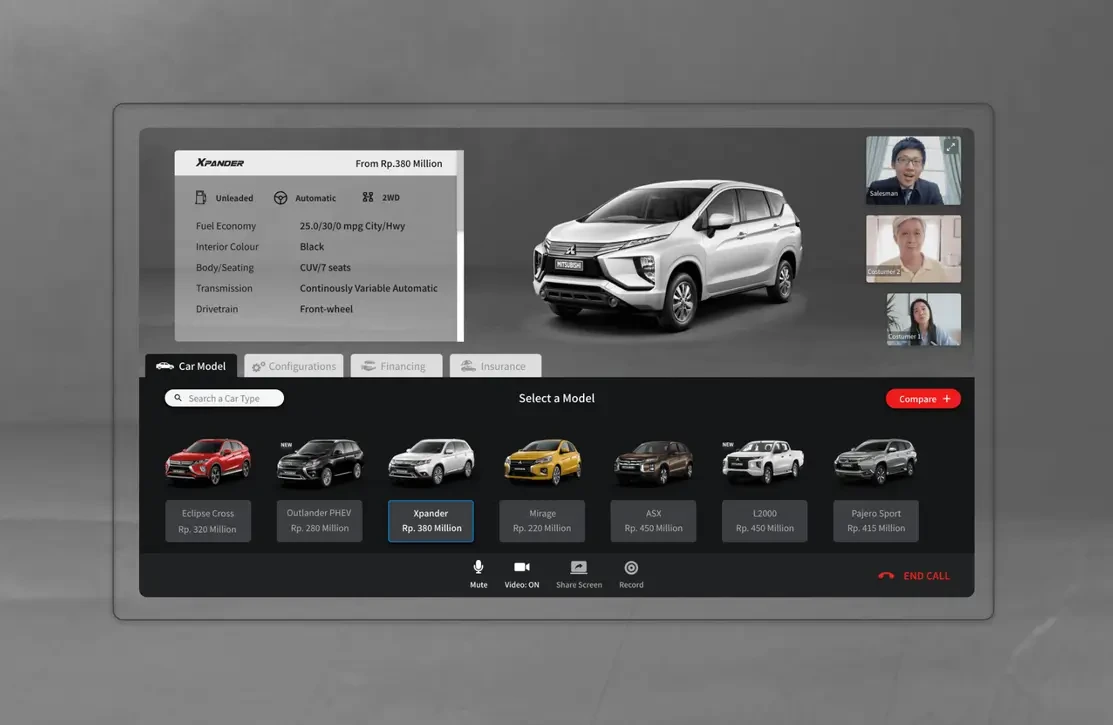Click the 'CUV/7 seats' value
The width and height of the screenshot is (1113, 725).
click(x=325, y=268)
